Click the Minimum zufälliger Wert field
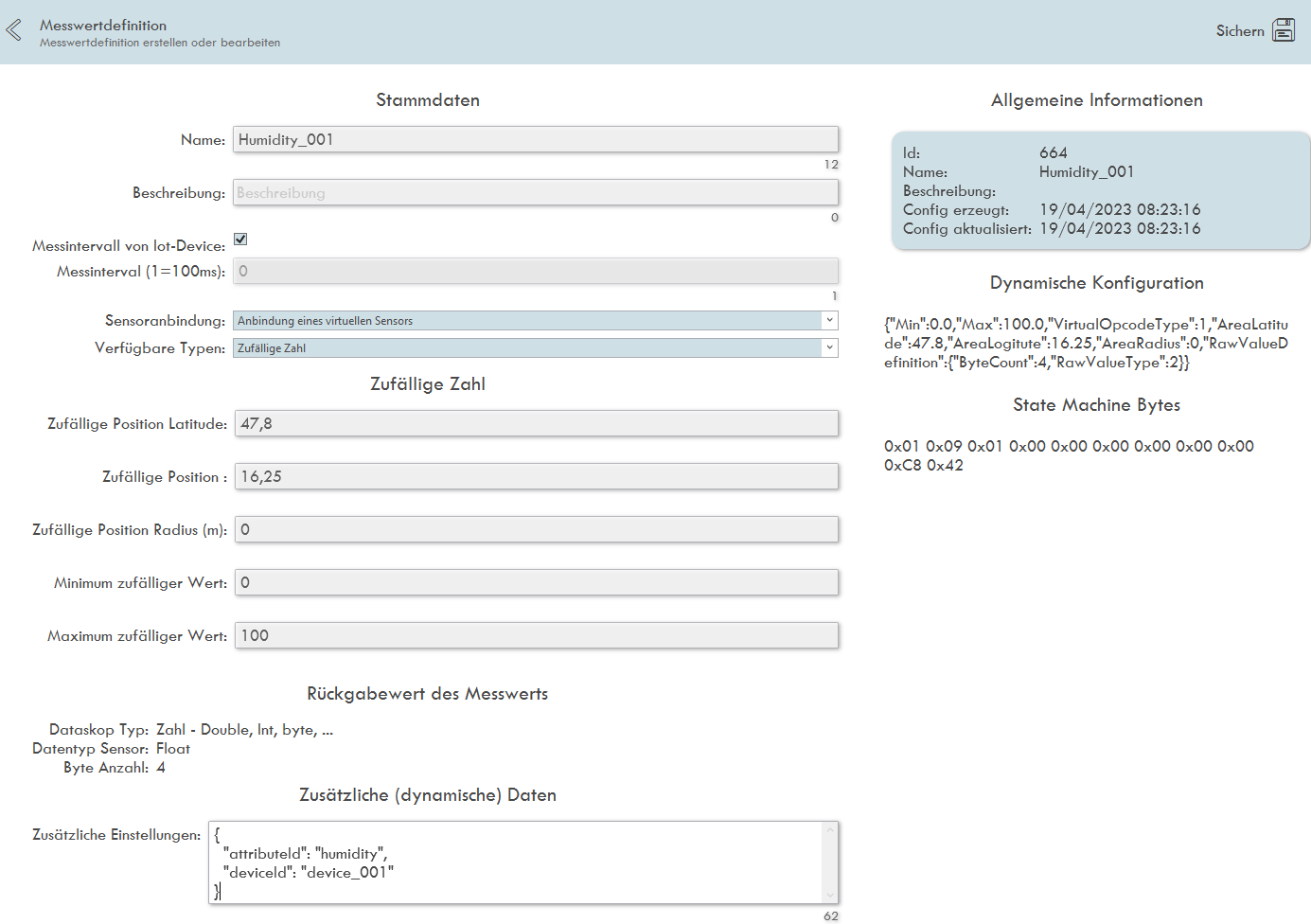1311x924 pixels. click(x=537, y=582)
